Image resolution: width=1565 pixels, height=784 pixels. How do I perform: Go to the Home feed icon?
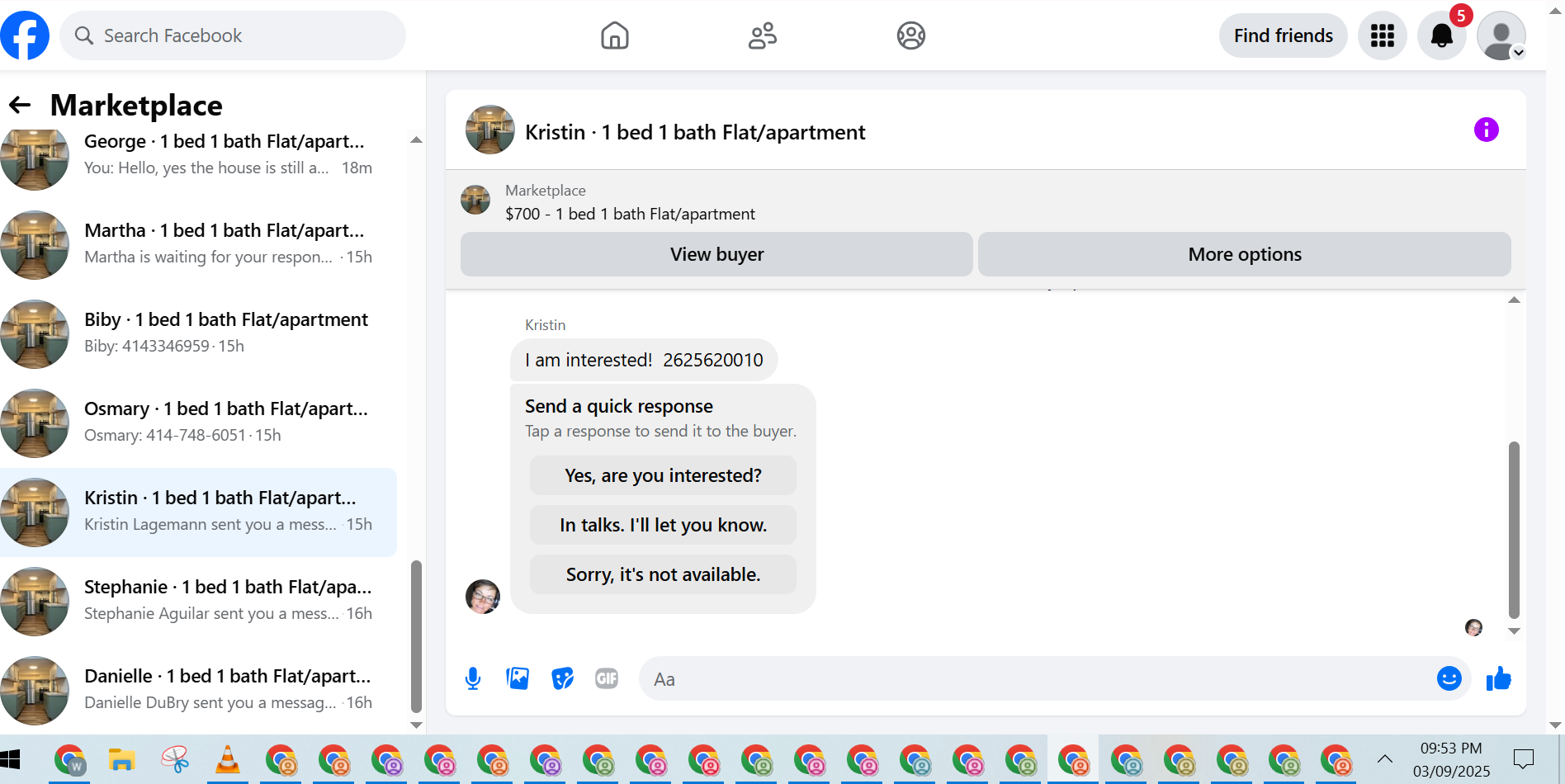click(615, 35)
